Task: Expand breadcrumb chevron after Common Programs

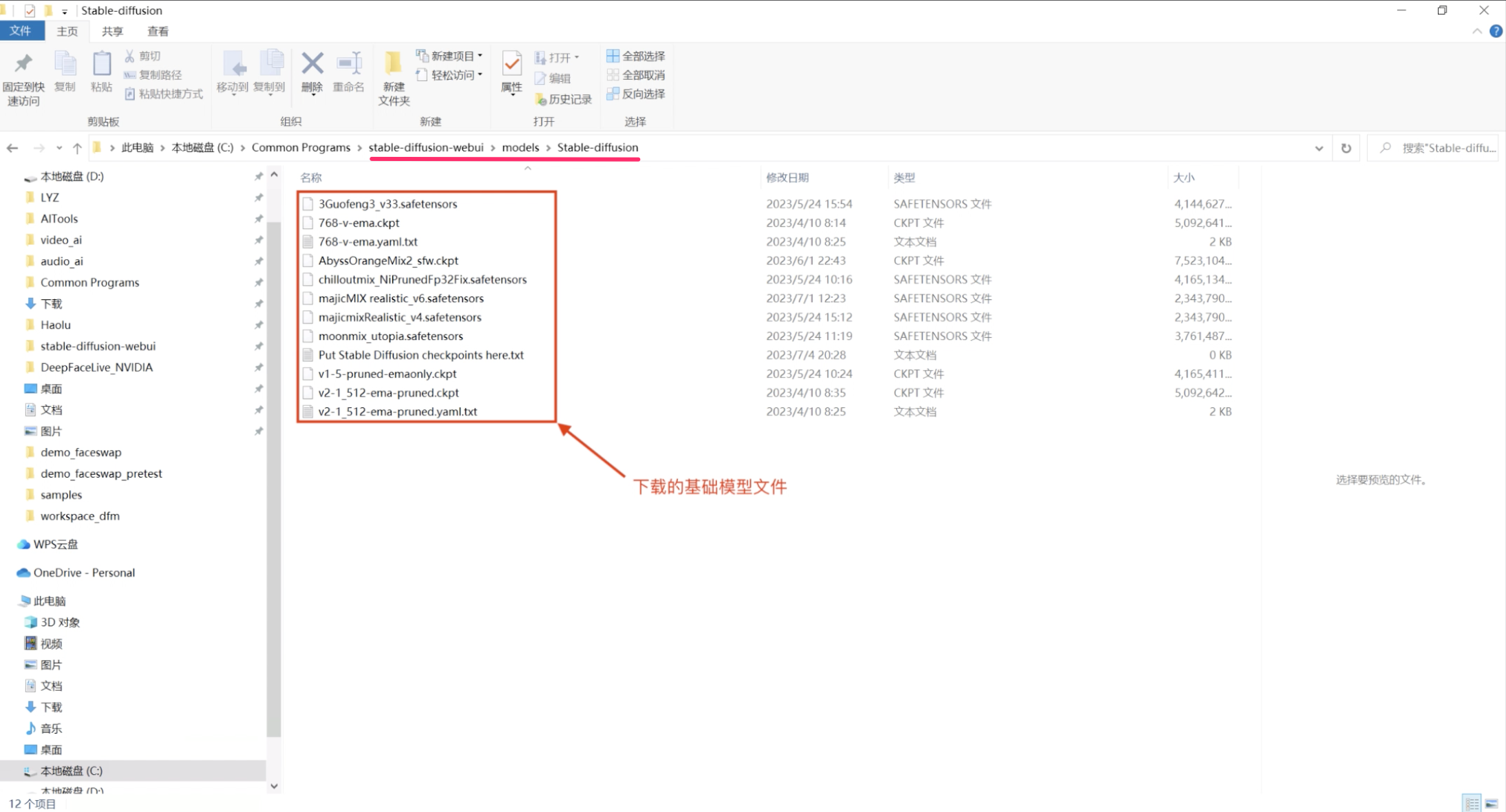Action: click(x=359, y=148)
